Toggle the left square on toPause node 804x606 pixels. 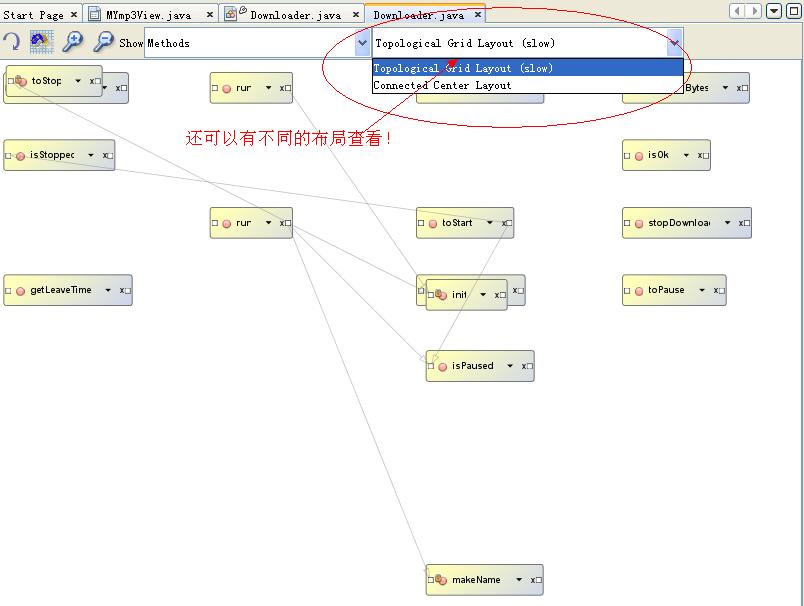tap(627, 291)
